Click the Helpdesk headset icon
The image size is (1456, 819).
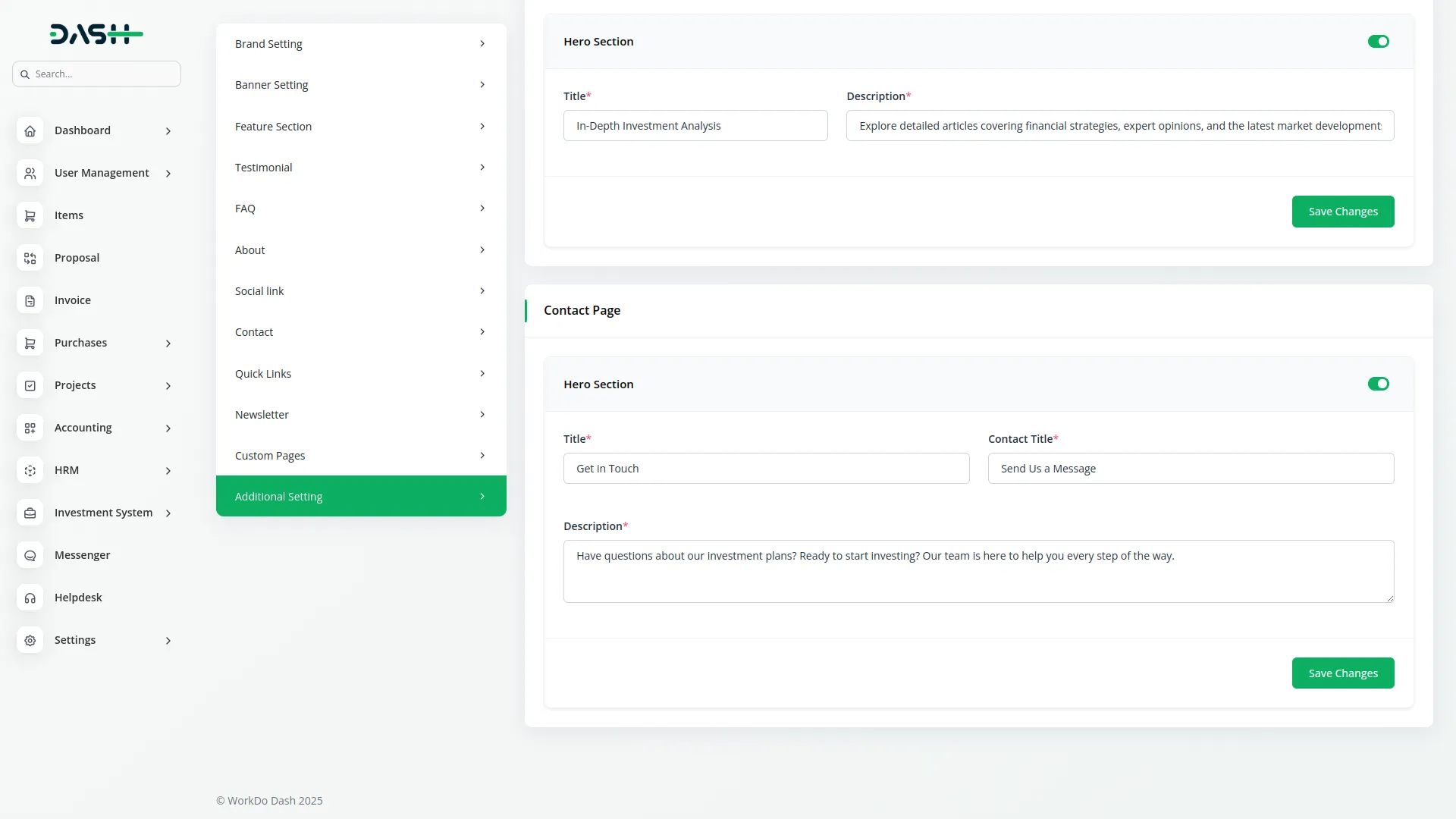pos(30,598)
